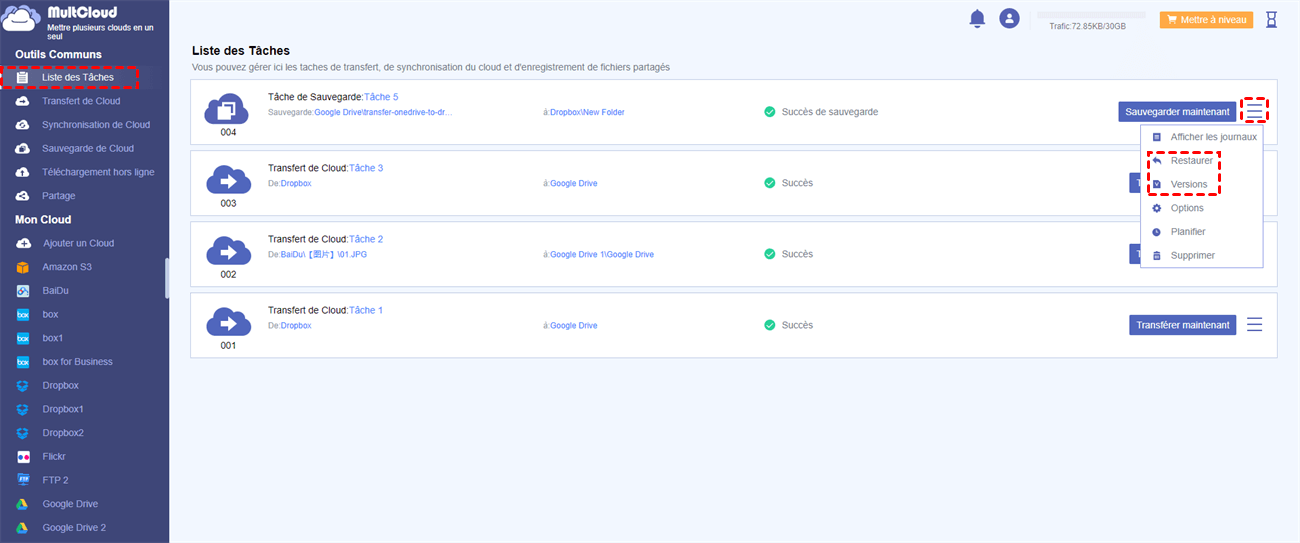
Task: Click the Mettre à niveau upgrade button
Action: [x=1206, y=19]
